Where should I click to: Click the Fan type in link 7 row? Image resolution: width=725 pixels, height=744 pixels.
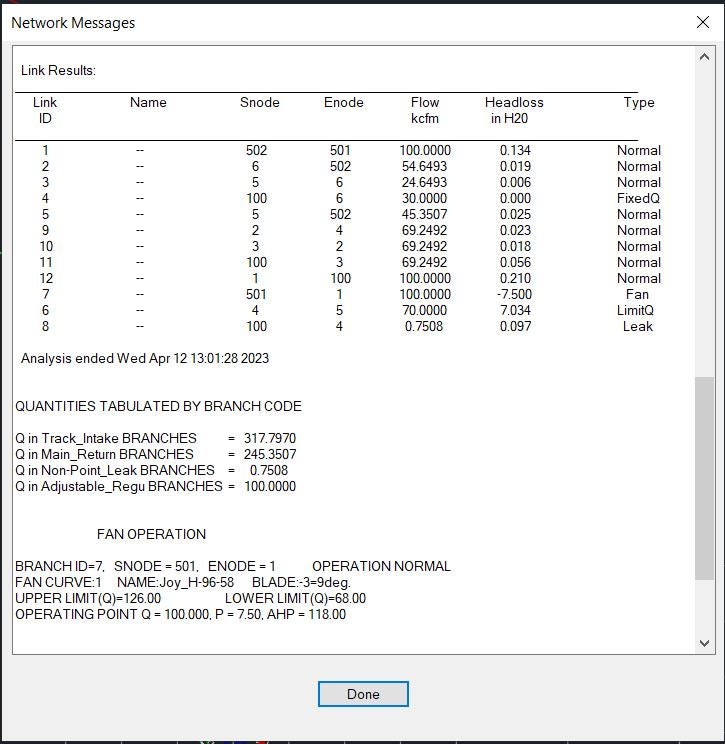pyautogui.click(x=637, y=294)
